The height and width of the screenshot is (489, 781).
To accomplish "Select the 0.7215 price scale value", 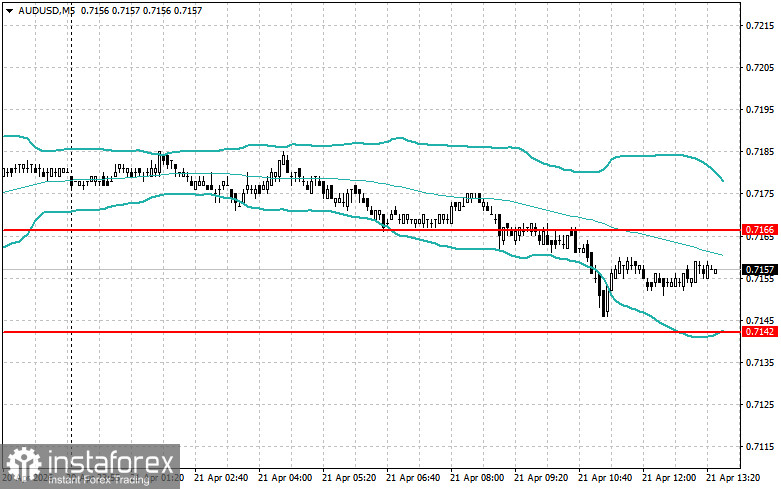I will click(760, 25).
